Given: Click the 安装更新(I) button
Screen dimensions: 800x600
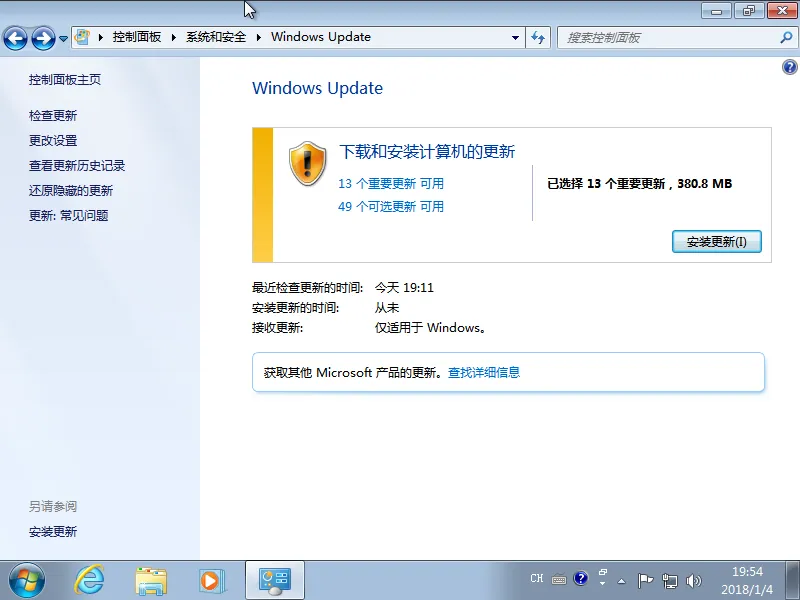Looking at the screenshot, I should (717, 242).
